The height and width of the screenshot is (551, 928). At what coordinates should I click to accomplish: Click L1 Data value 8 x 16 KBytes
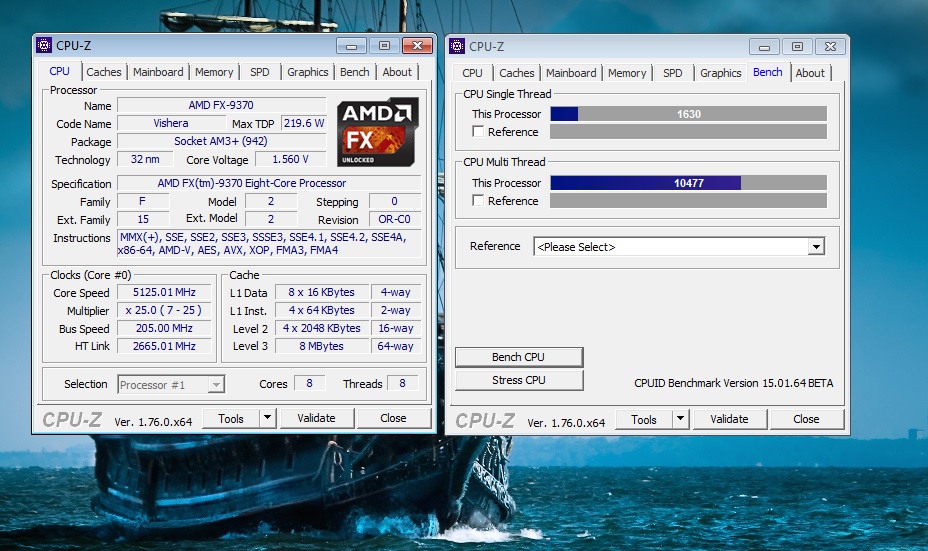321,292
